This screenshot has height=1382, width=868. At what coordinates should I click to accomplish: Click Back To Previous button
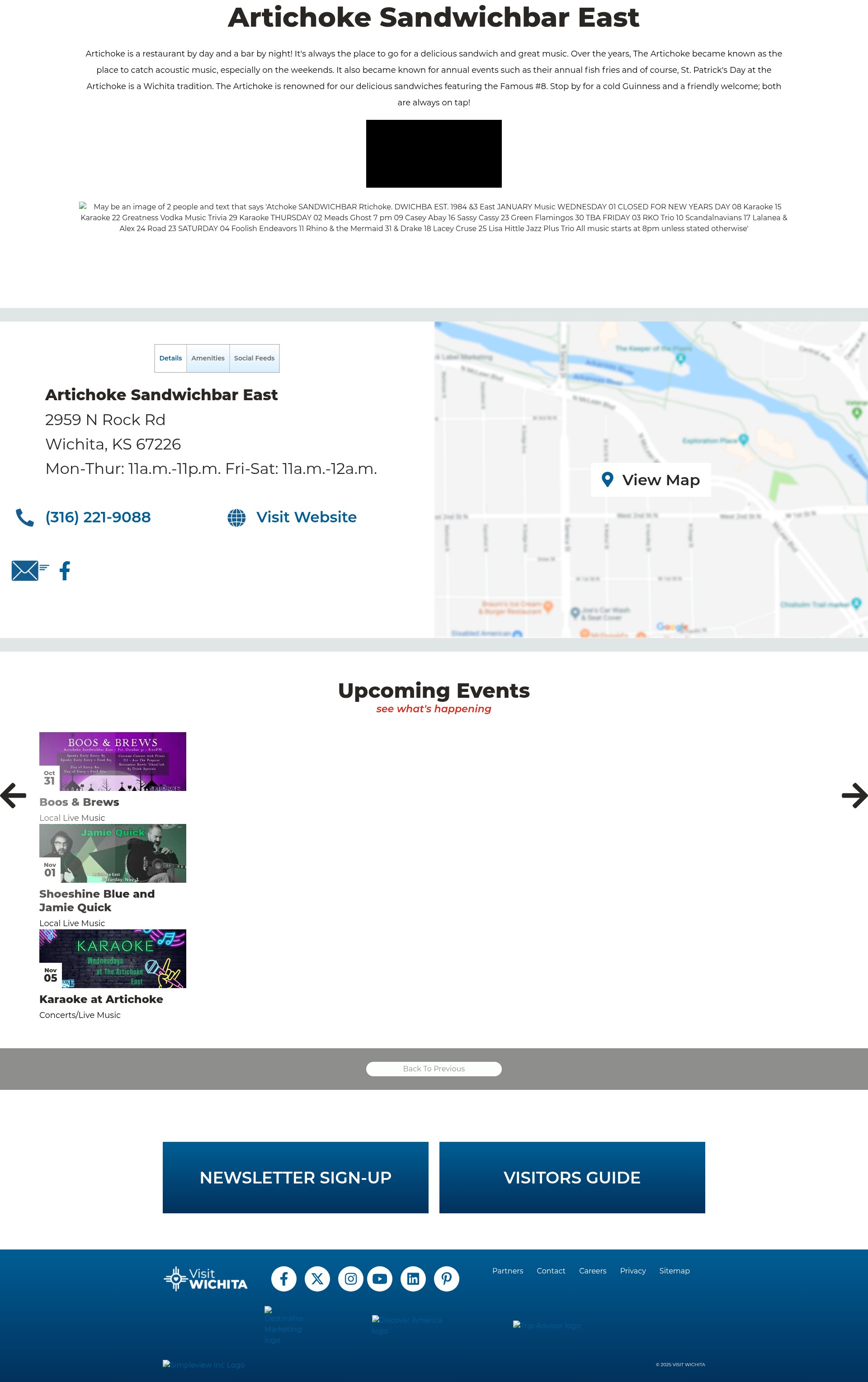tap(434, 1069)
